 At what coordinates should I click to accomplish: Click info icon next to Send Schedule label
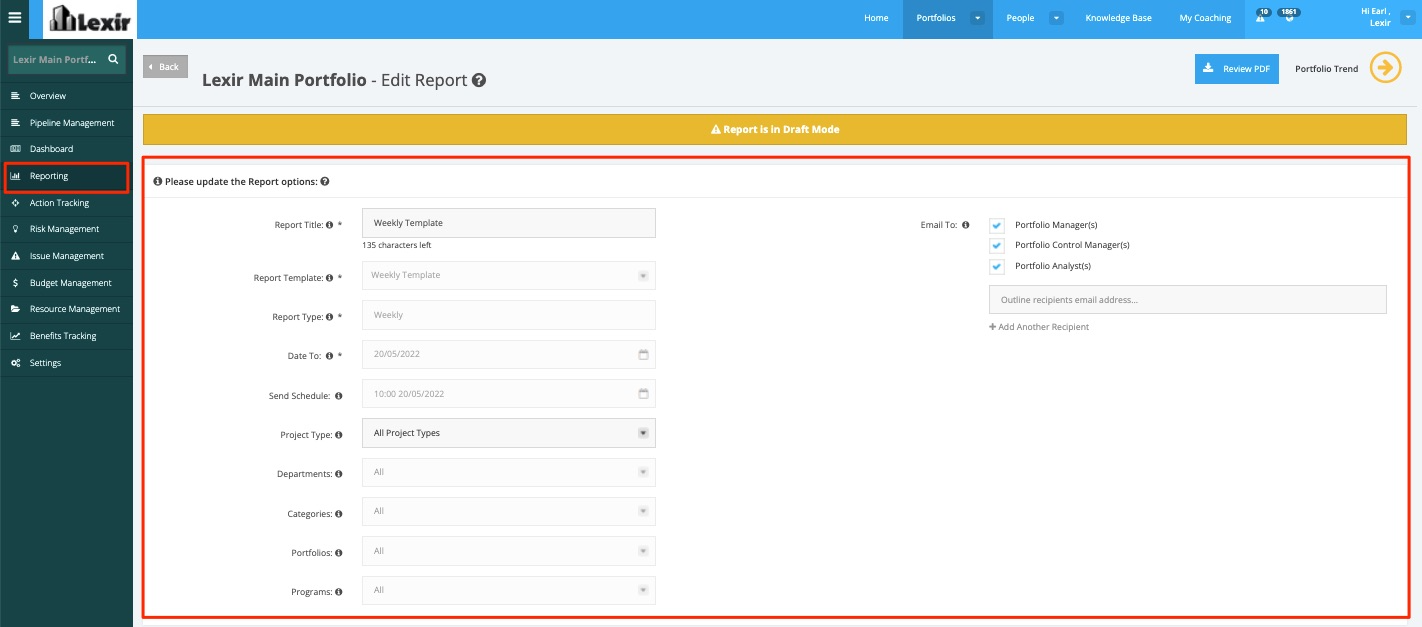[x=339, y=396]
